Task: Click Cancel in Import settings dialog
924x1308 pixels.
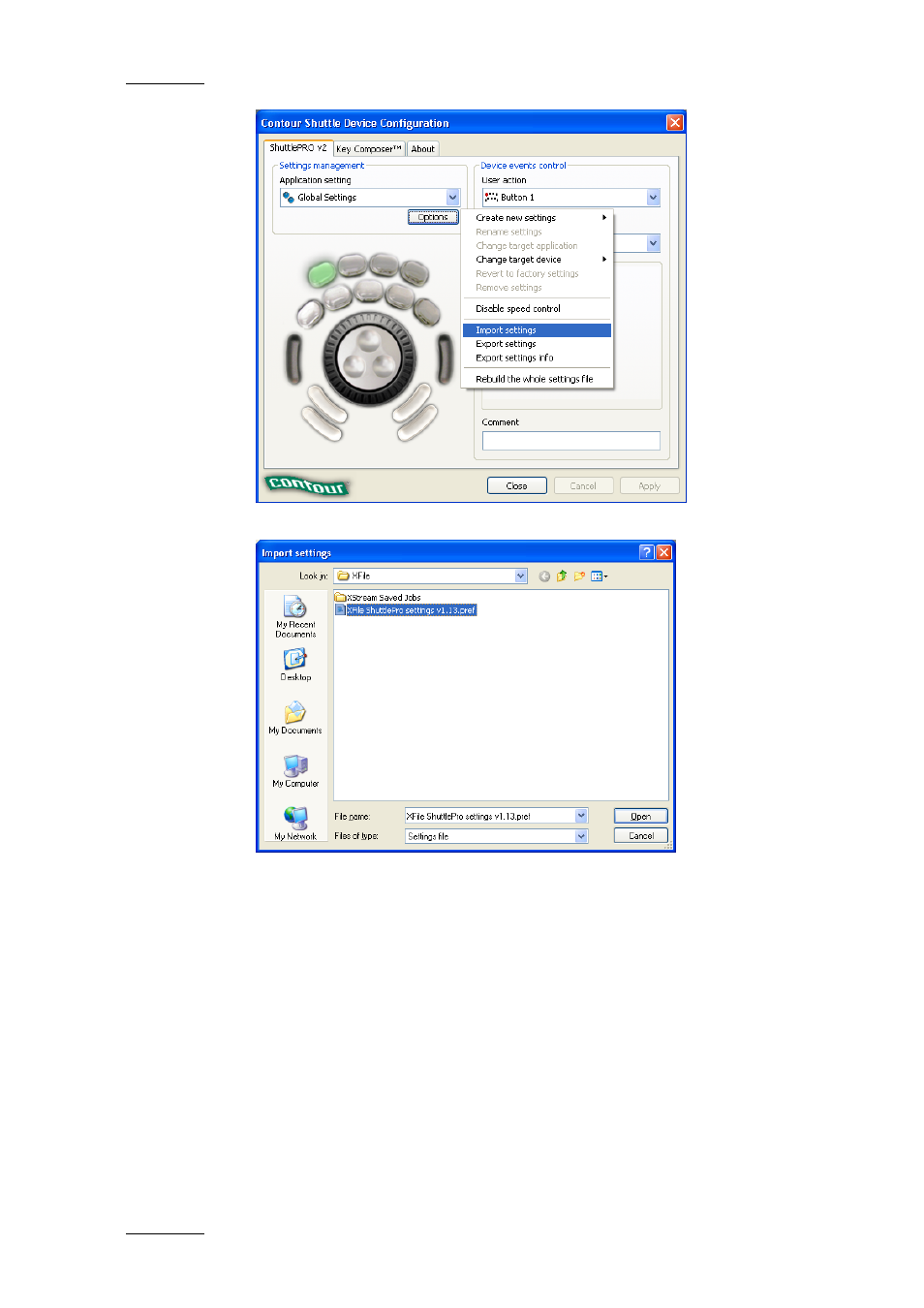Action: pyautogui.click(x=640, y=836)
